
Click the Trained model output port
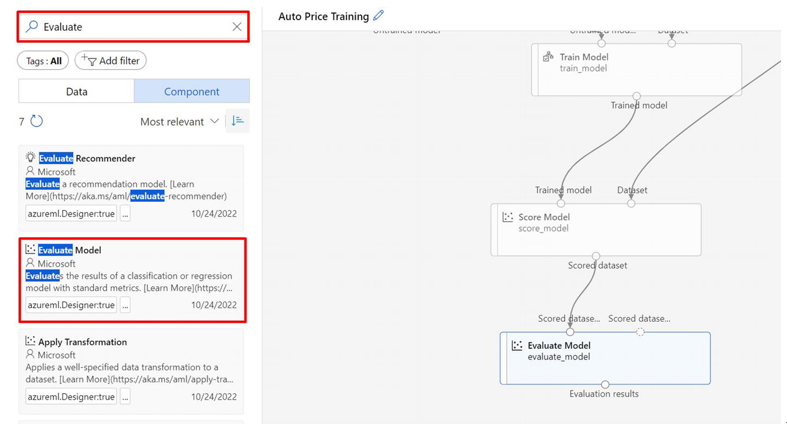click(636, 96)
